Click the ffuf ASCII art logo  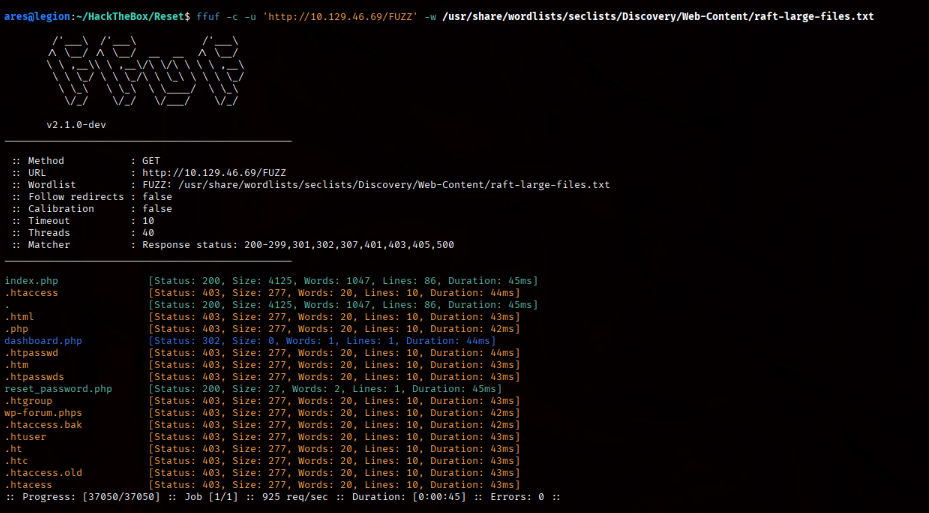pos(145,71)
